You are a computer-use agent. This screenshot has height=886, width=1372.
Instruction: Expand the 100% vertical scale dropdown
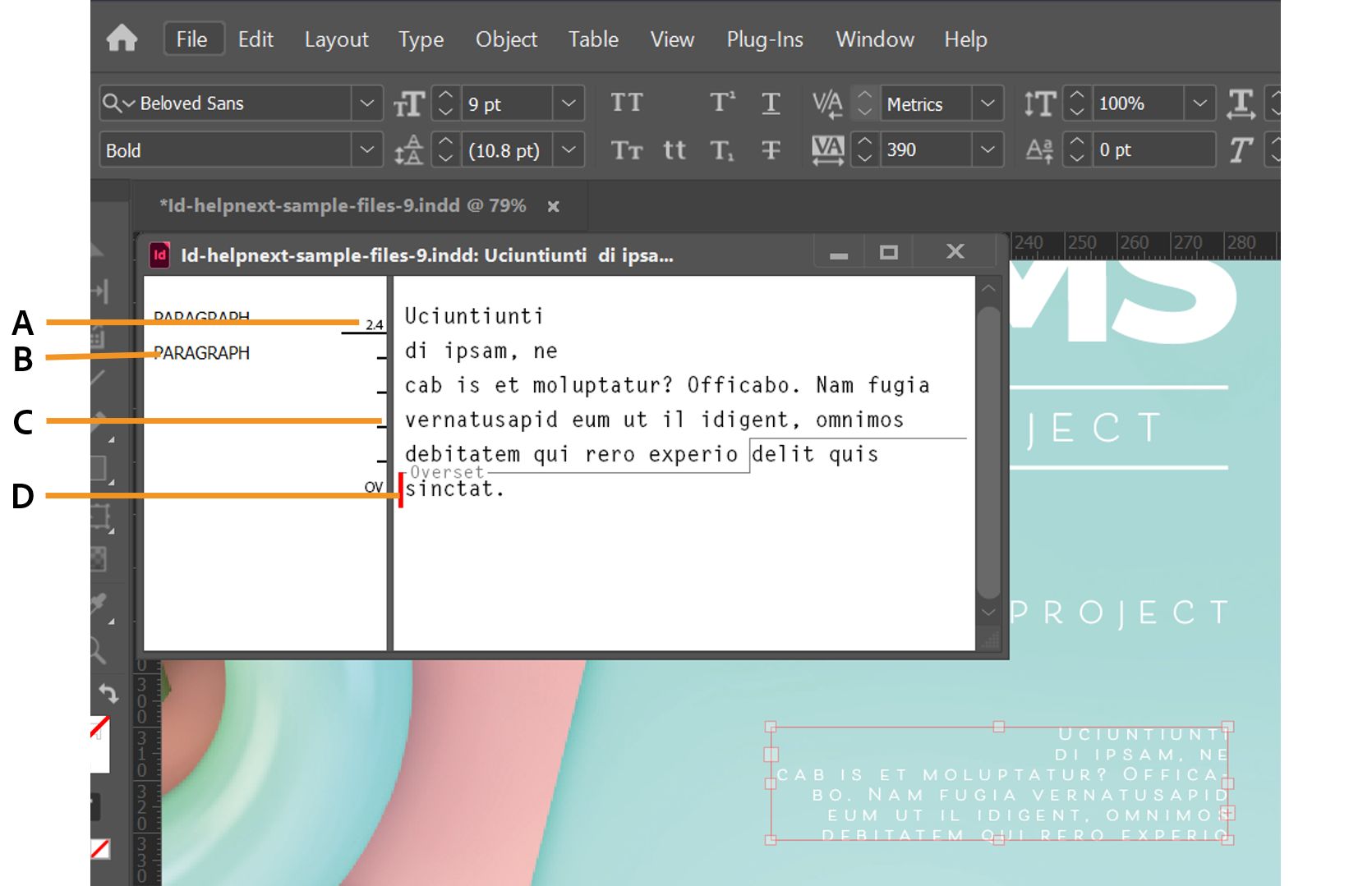1200,103
